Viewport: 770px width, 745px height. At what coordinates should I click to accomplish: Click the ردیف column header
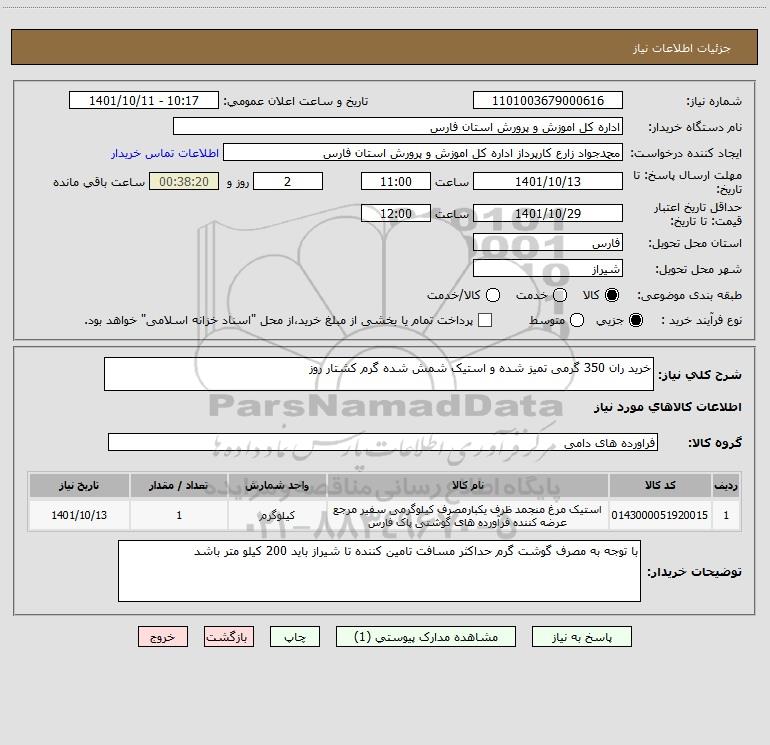726,485
